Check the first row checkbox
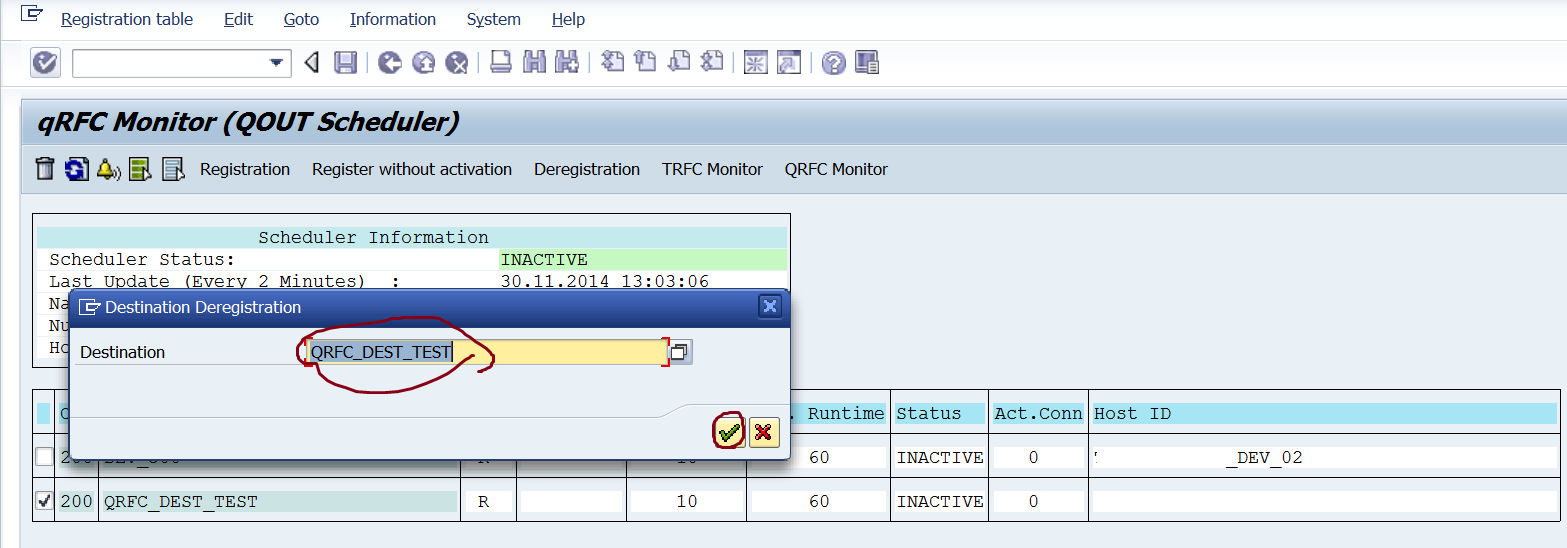This screenshot has width=1567, height=548. [44, 457]
